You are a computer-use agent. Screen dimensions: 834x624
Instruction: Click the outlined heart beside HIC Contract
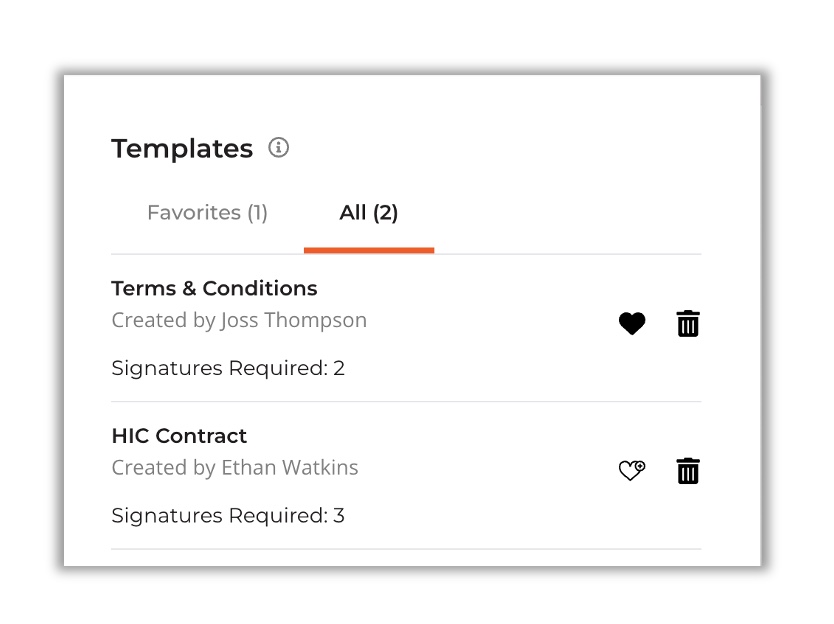[631, 470]
